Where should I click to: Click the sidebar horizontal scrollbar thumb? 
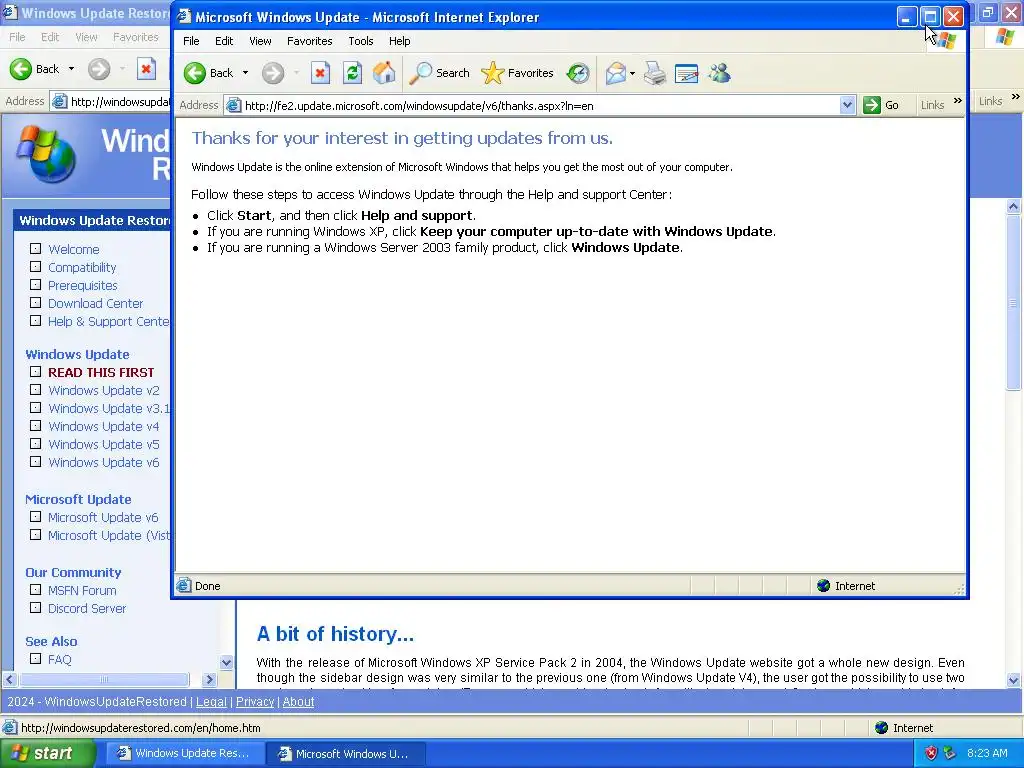pyautogui.click(x=104, y=679)
